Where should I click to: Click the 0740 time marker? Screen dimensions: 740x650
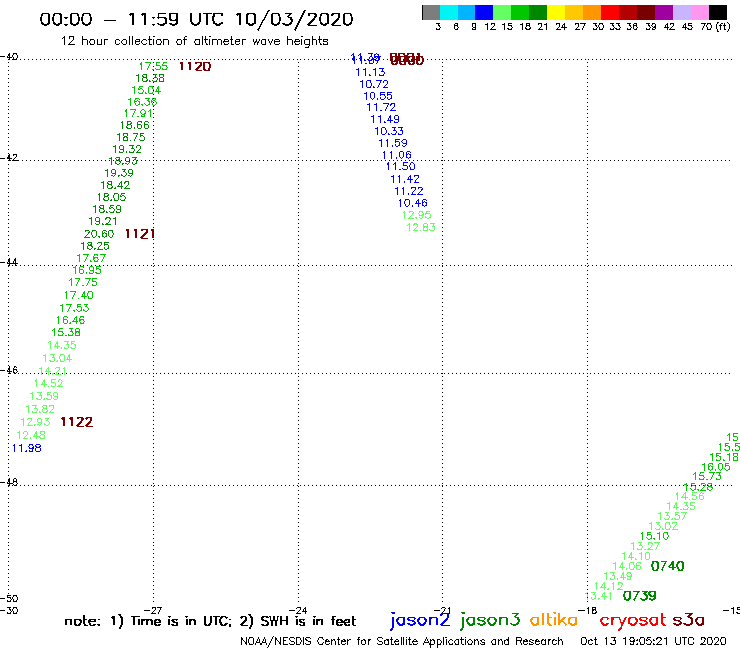point(667,566)
